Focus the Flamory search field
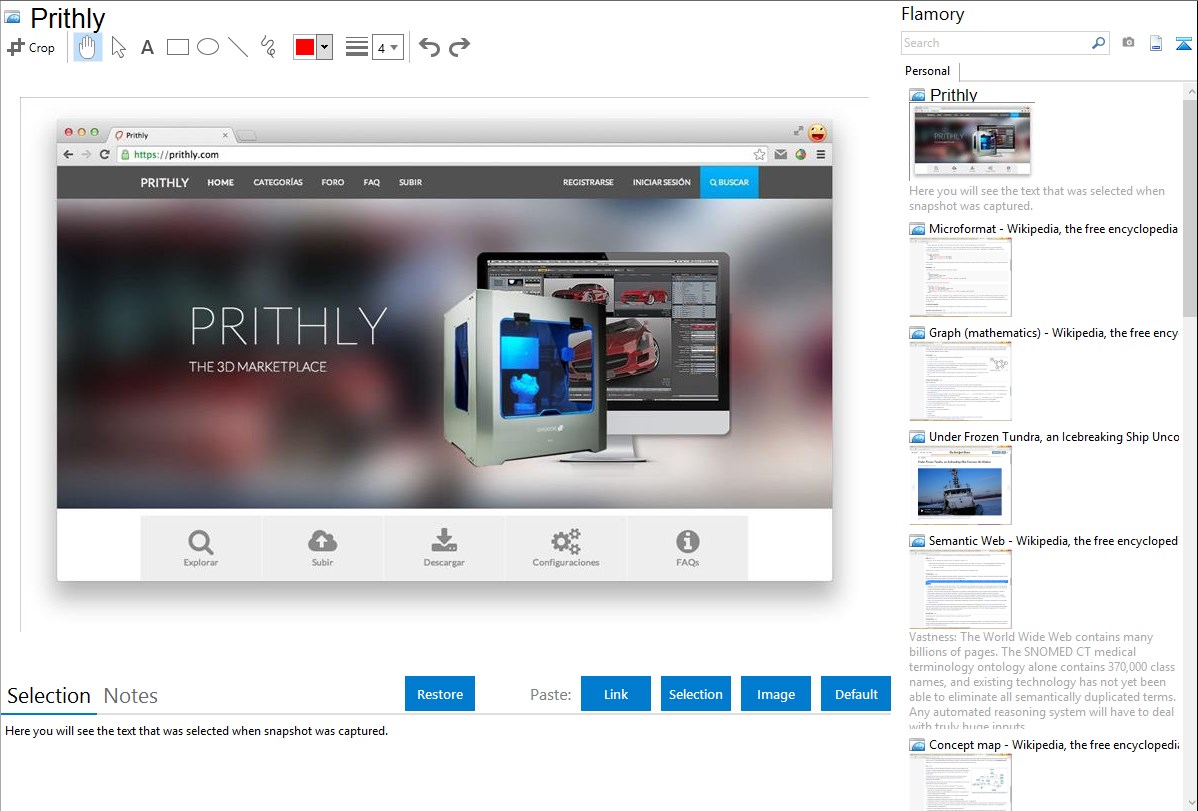 [x=996, y=43]
